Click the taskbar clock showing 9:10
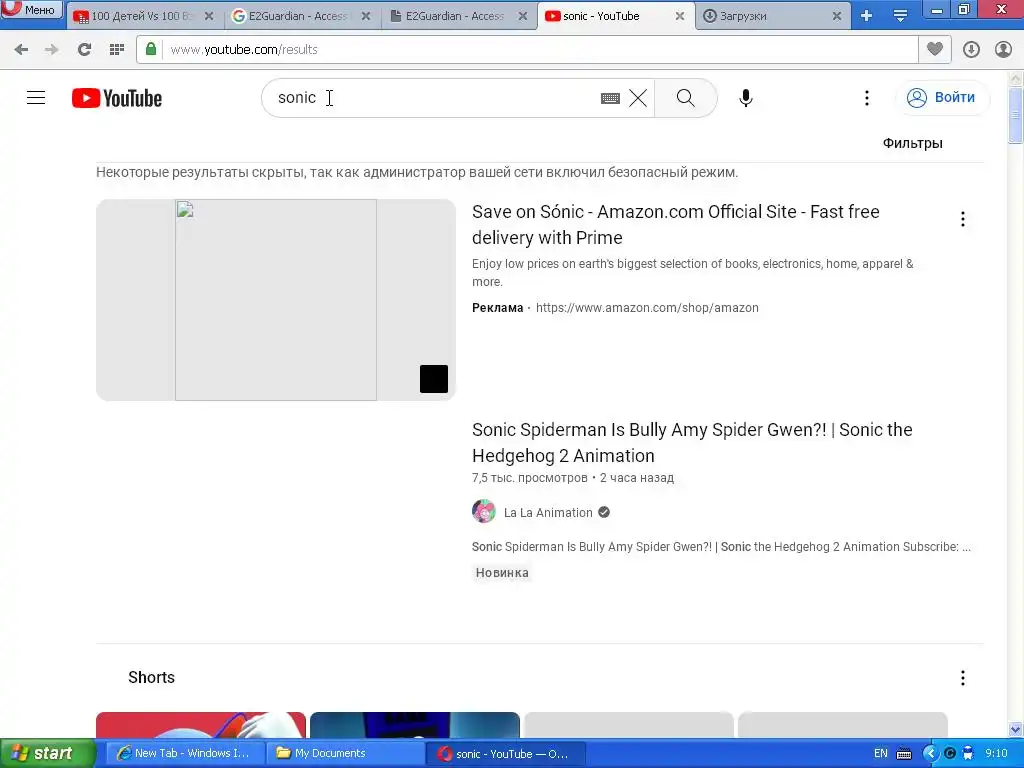 coord(997,754)
